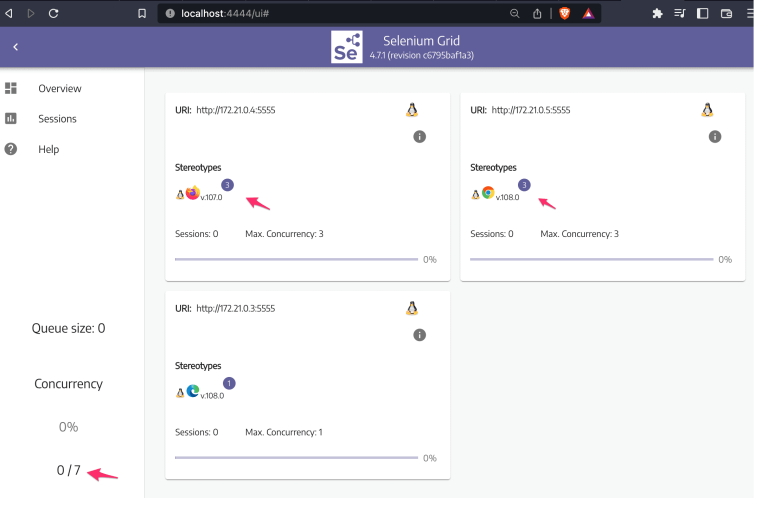Show info for node 172.21.0.4:5555
This screenshot has width=768, height=512.
[x=419, y=136]
